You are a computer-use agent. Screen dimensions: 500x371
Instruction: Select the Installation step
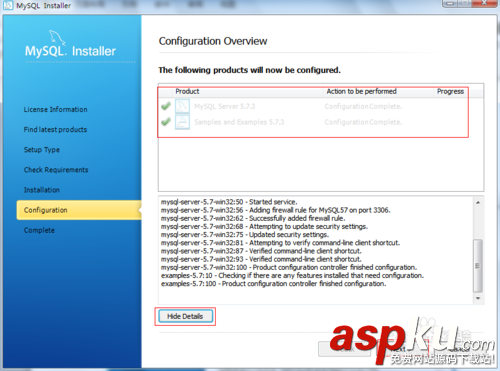42,190
